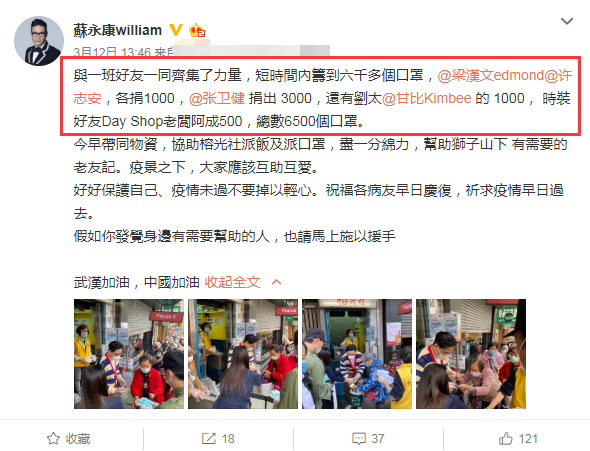The width and height of the screenshot is (590, 451).
Task: Click the star 收藏 favorite icon
Action: point(53,439)
